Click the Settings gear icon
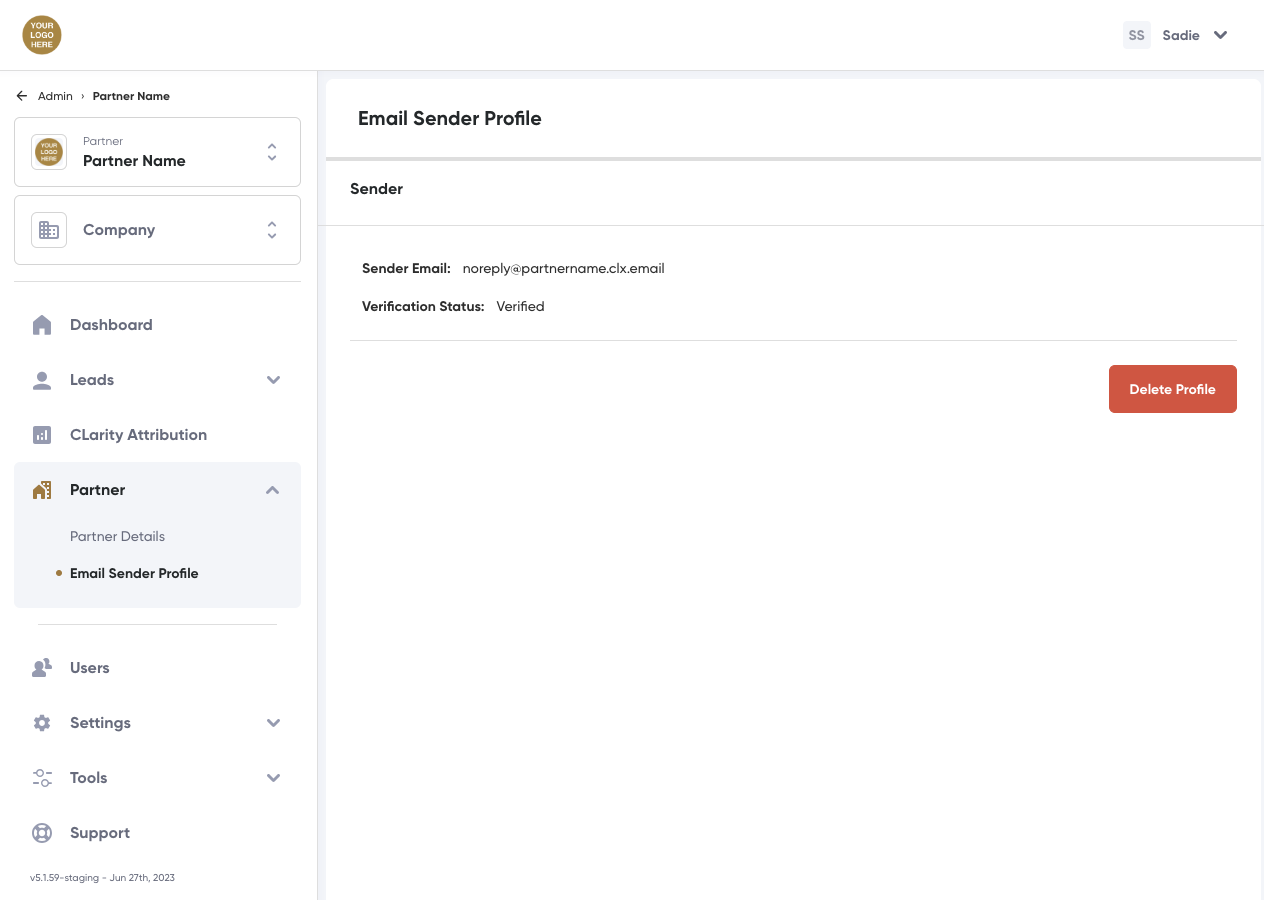The width and height of the screenshot is (1264, 900). 42,723
